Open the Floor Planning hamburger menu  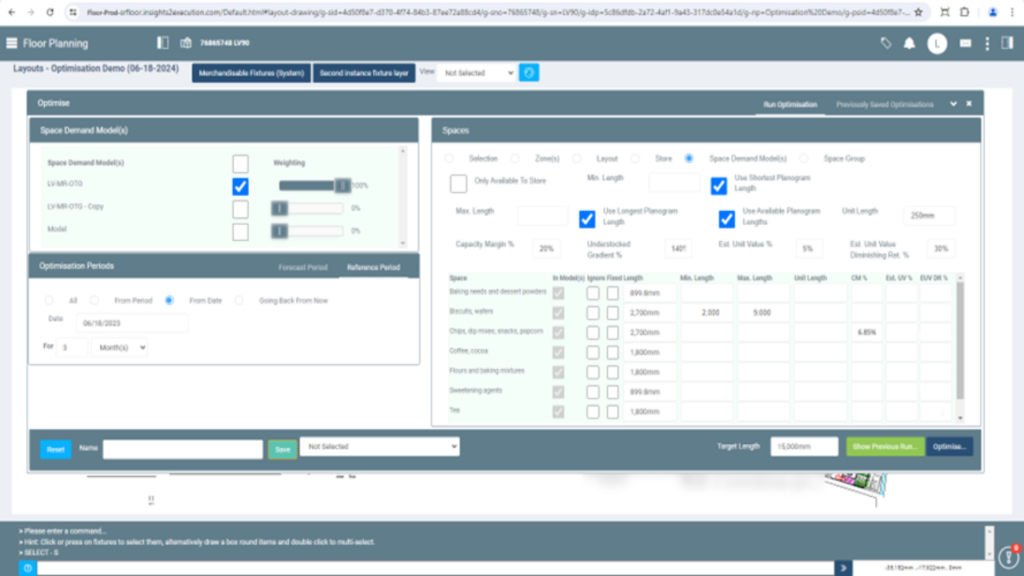11,44
